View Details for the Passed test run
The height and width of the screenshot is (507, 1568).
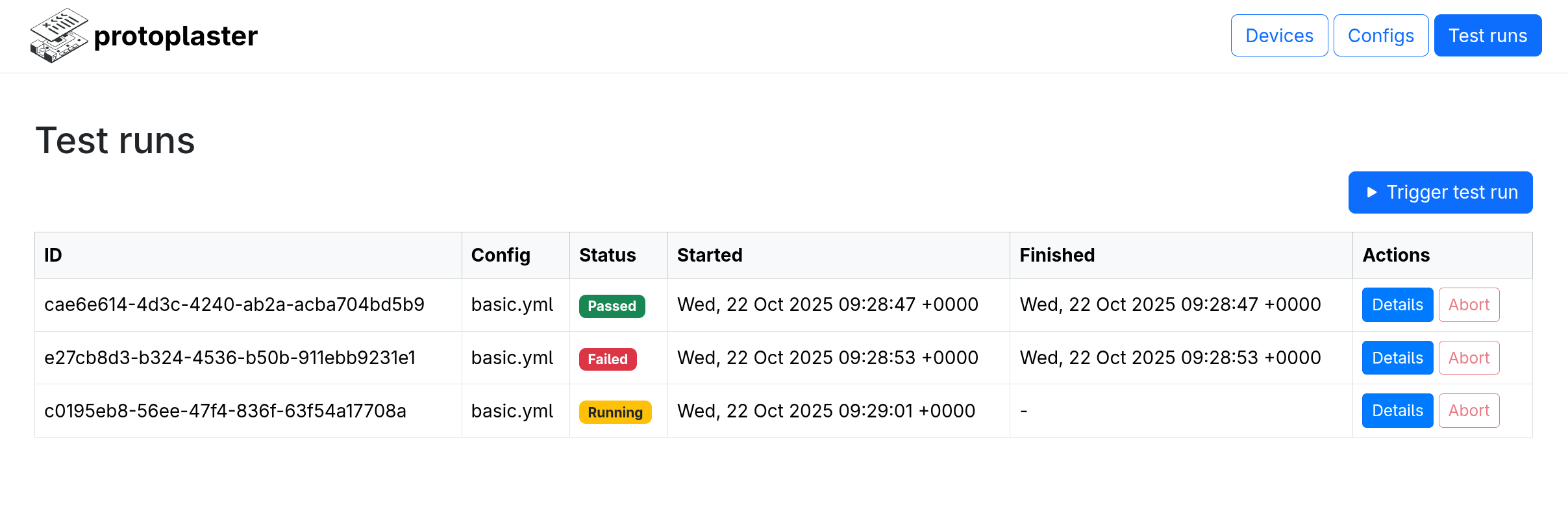tap(1397, 305)
